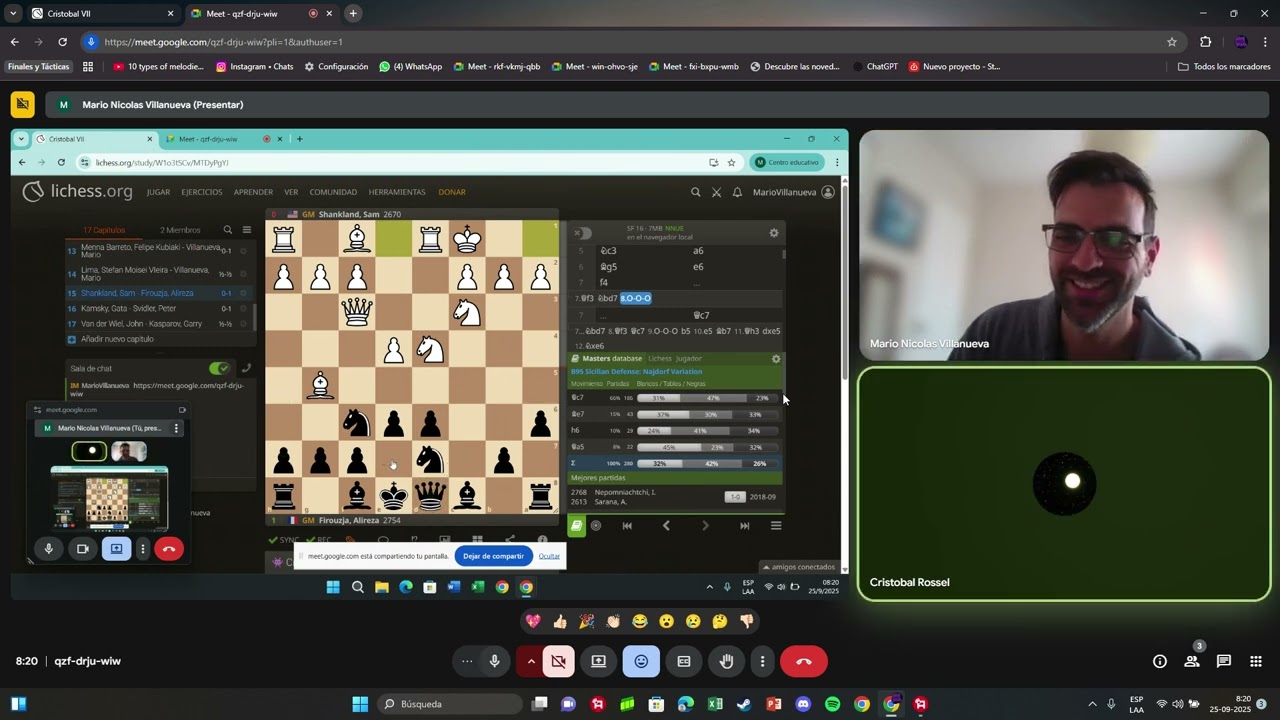The height and width of the screenshot is (720, 1280).
Task: Open Discord from the Windows taskbar
Action: [803, 704]
